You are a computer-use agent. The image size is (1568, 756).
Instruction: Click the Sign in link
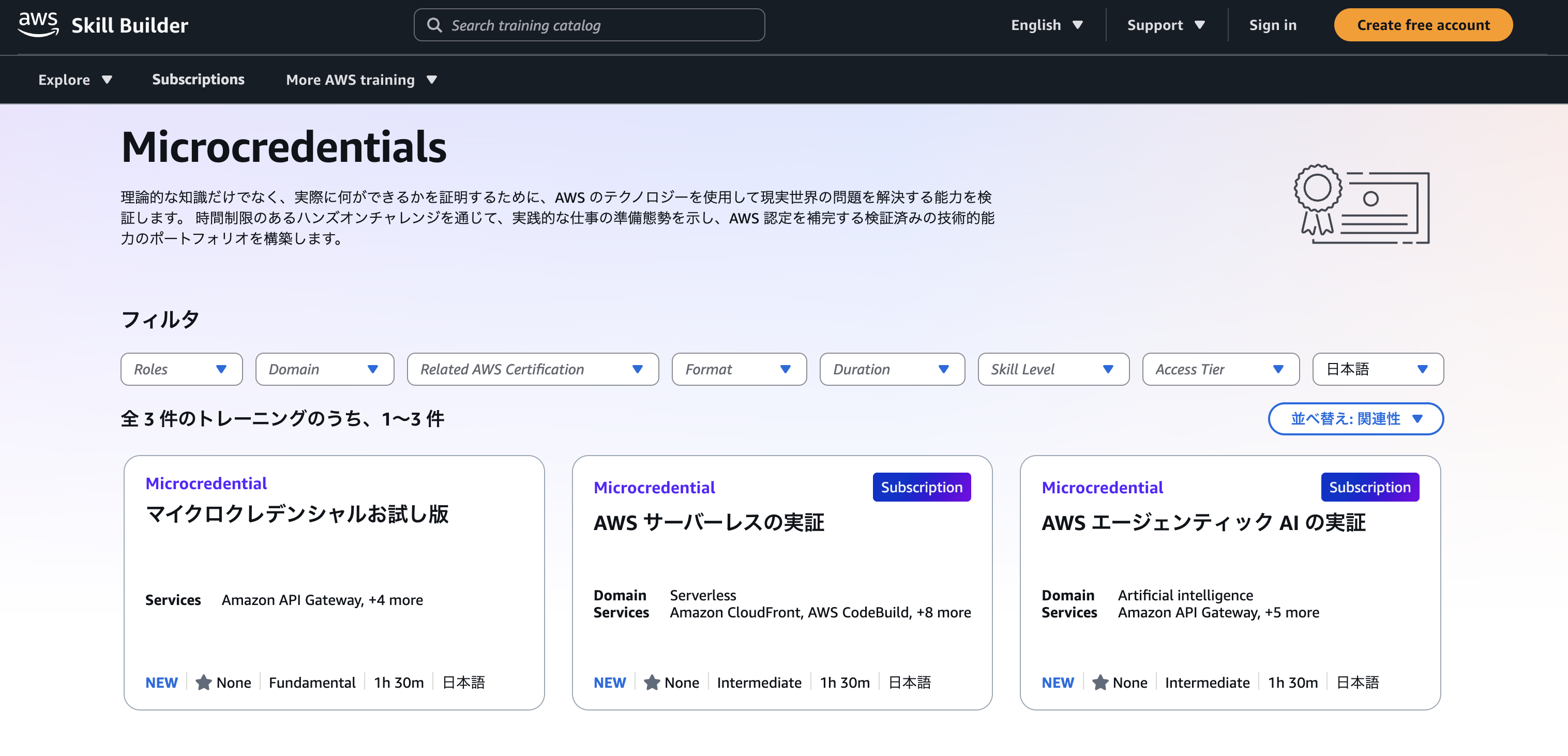tap(1273, 24)
